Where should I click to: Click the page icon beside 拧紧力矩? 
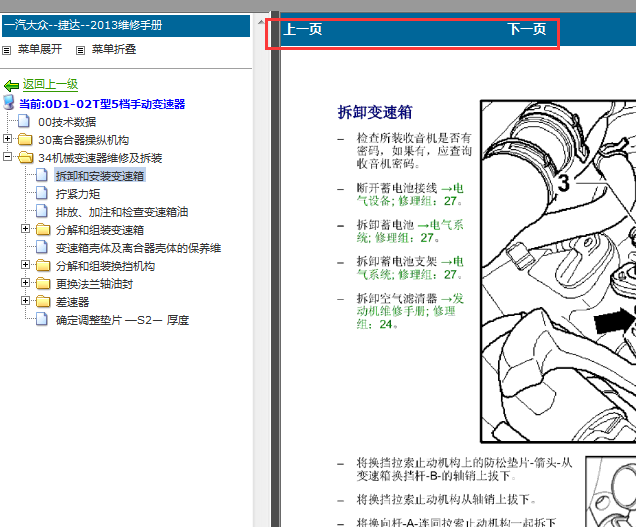pyautogui.click(x=42, y=193)
